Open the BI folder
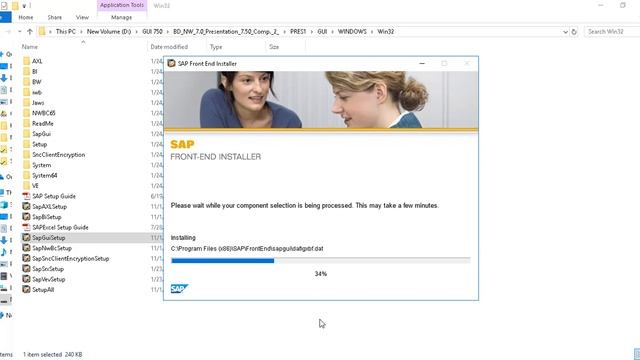The width and height of the screenshot is (640, 360). coord(34,71)
